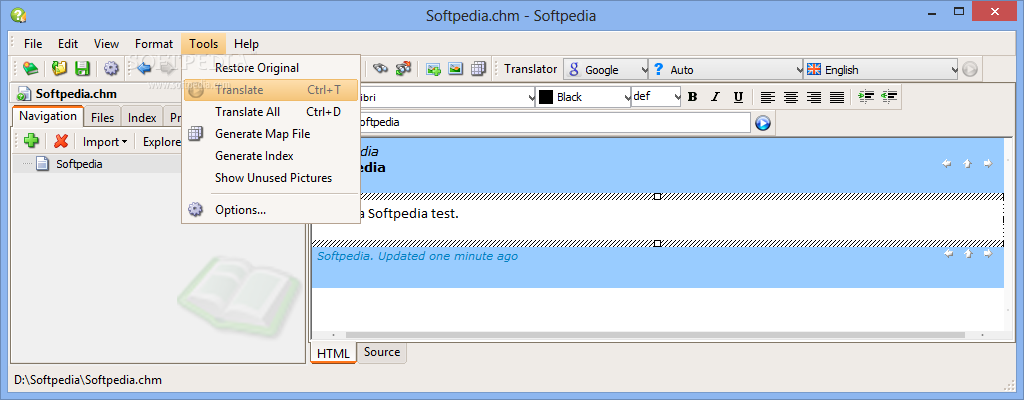1024x400 pixels.
Task: Insert new image with the green-plus picture icon
Action: click(x=433, y=69)
